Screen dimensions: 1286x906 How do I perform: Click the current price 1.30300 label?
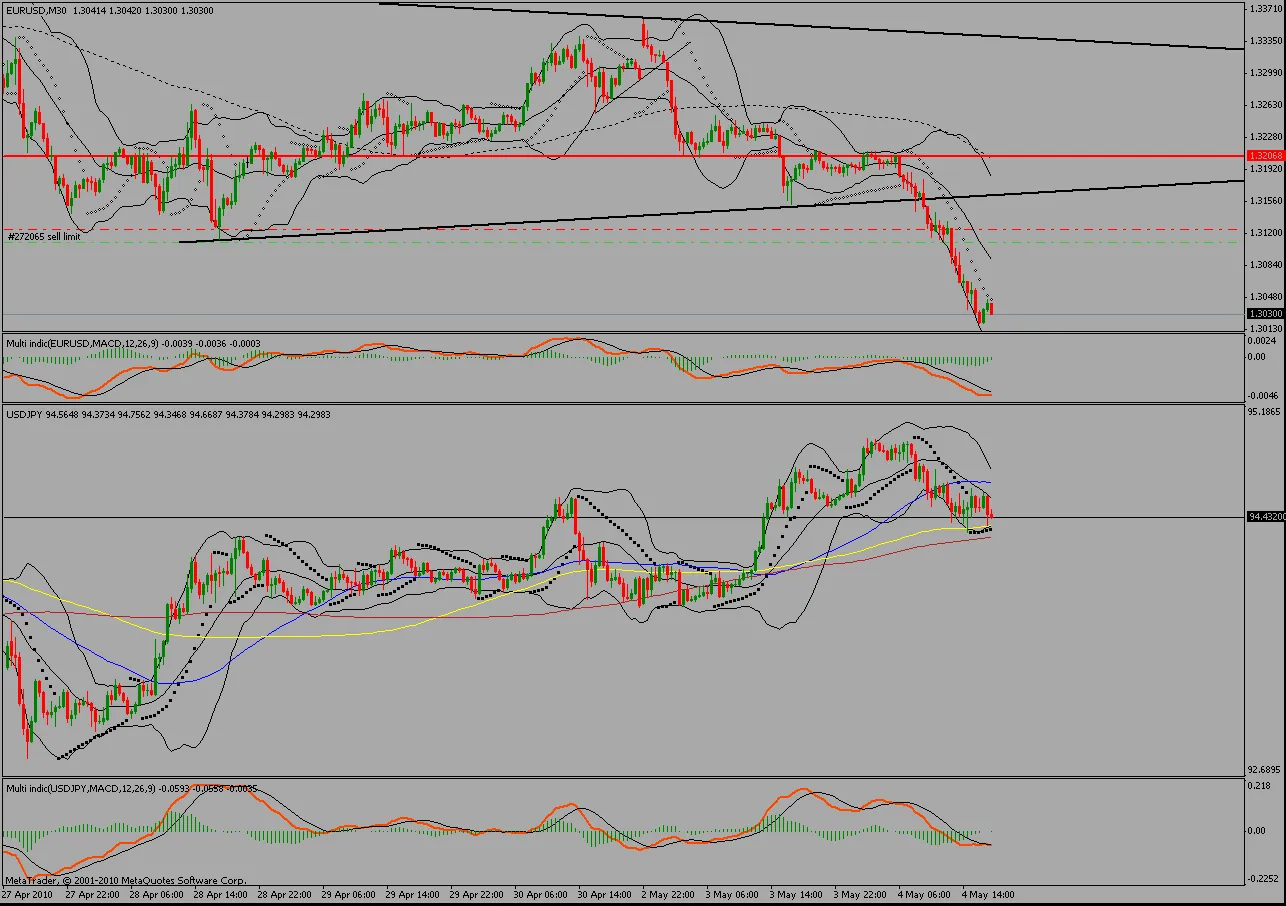coord(1263,314)
